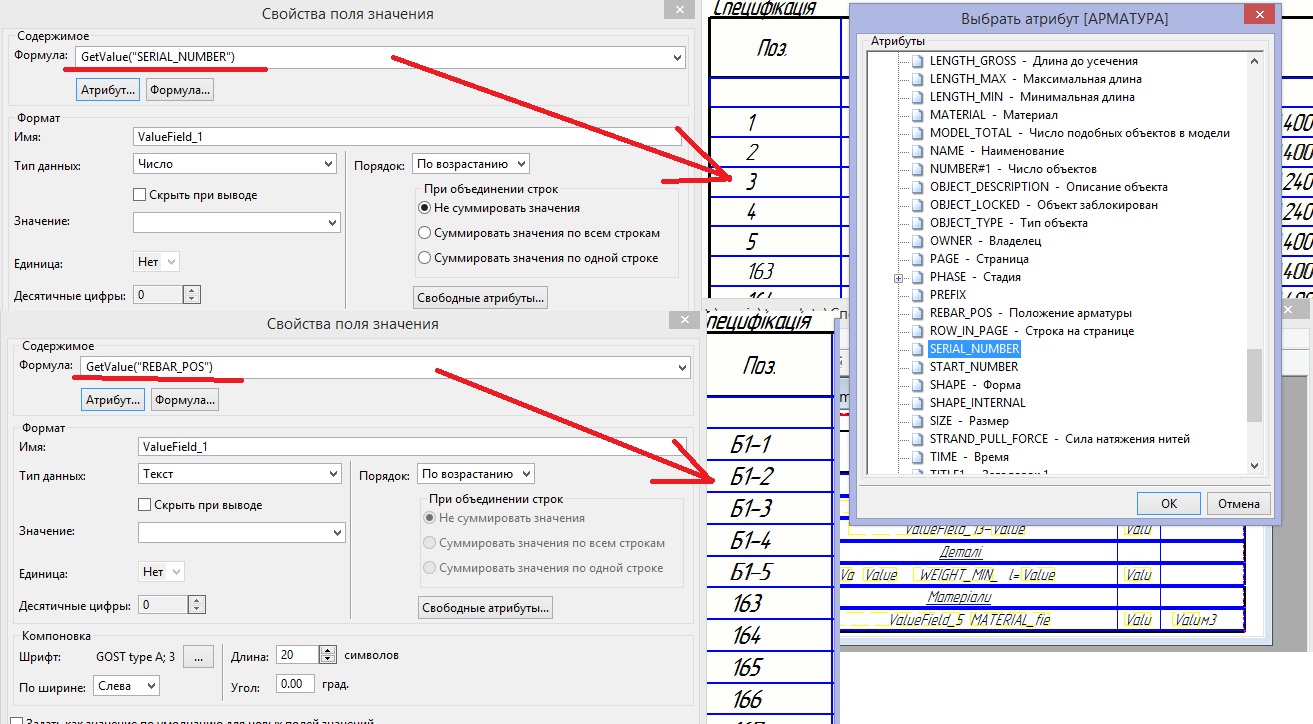Viewport: 1313px width, 724px height.
Task: Open 'Тип данных' dropdown showing Число
Action: coord(236,164)
